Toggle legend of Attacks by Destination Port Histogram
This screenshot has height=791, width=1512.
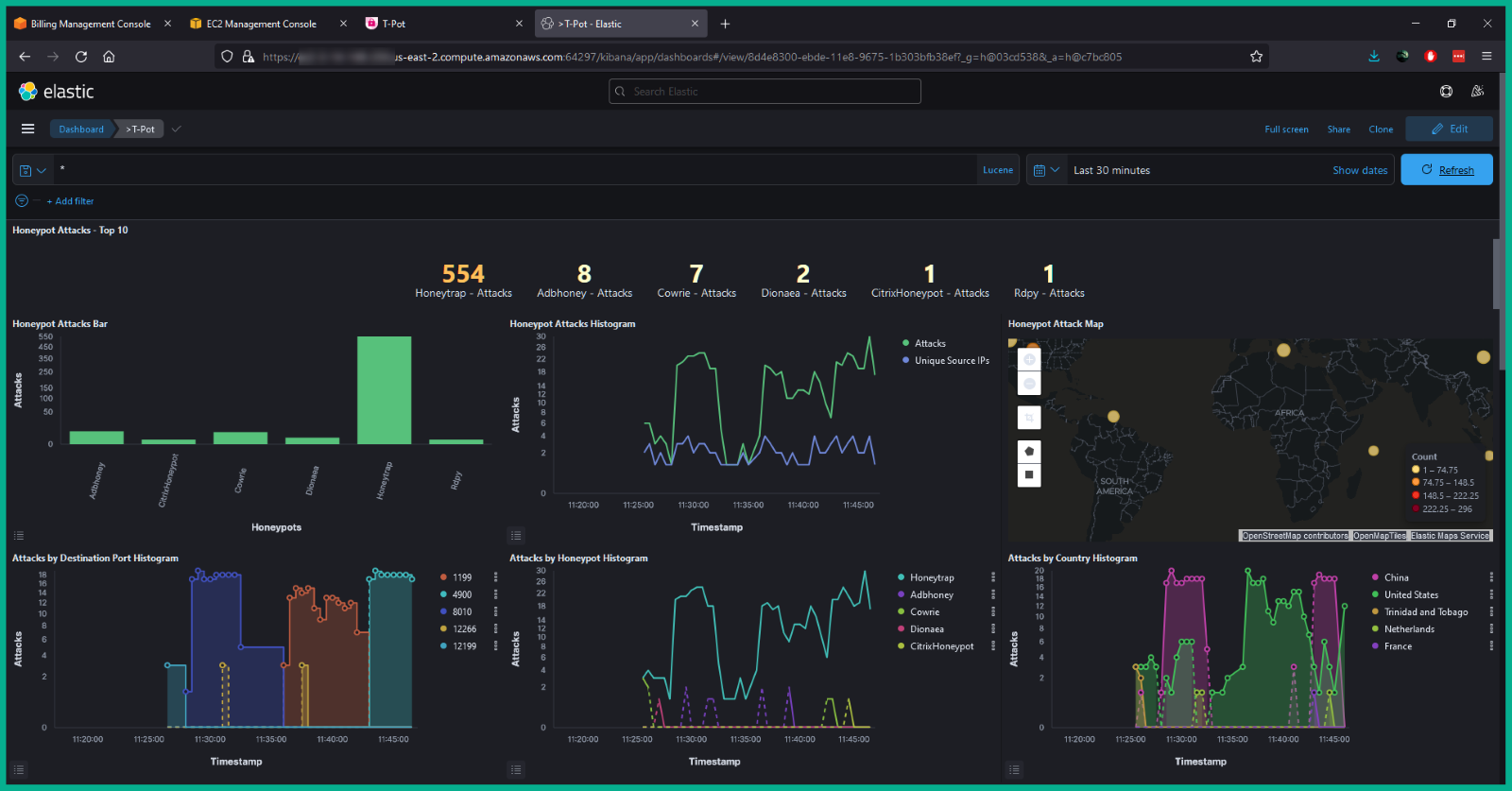coord(19,769)
